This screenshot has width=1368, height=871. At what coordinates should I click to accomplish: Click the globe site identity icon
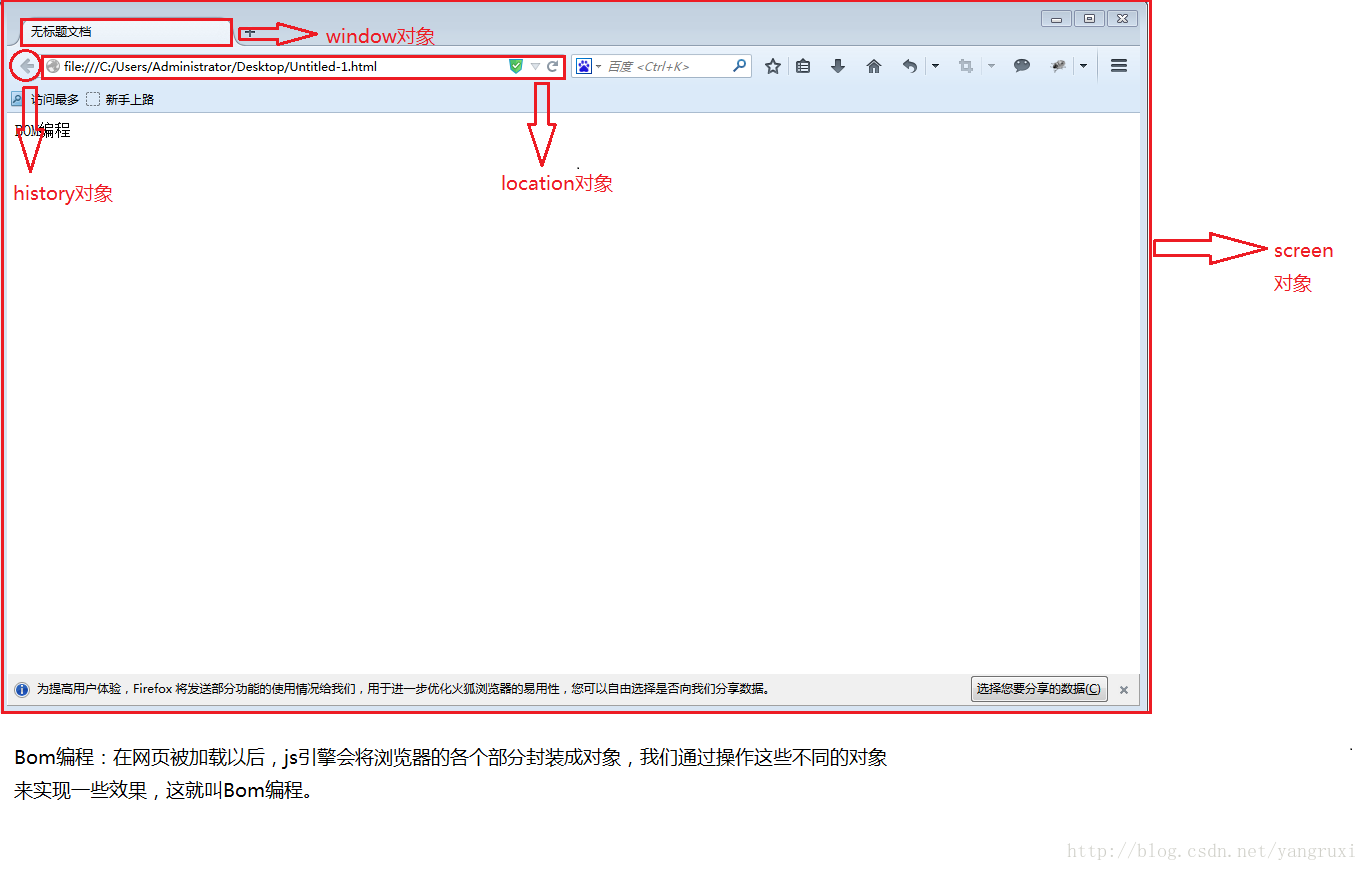(x=54, y=67)
